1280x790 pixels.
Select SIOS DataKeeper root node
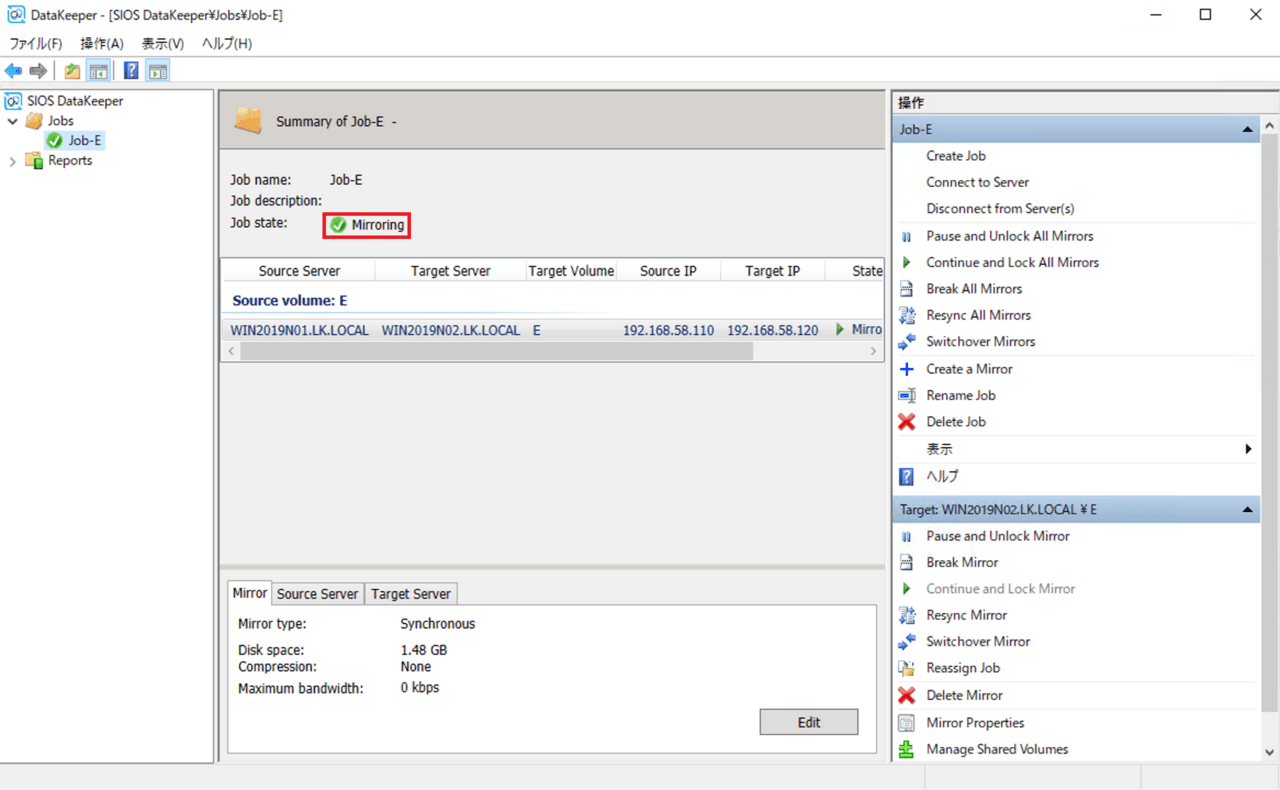point(75,101)
